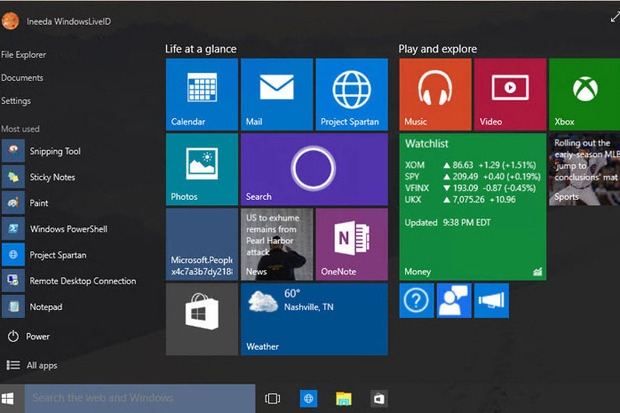Open the Music tile
The image size is (620, 413).
[x=434, y=94]
